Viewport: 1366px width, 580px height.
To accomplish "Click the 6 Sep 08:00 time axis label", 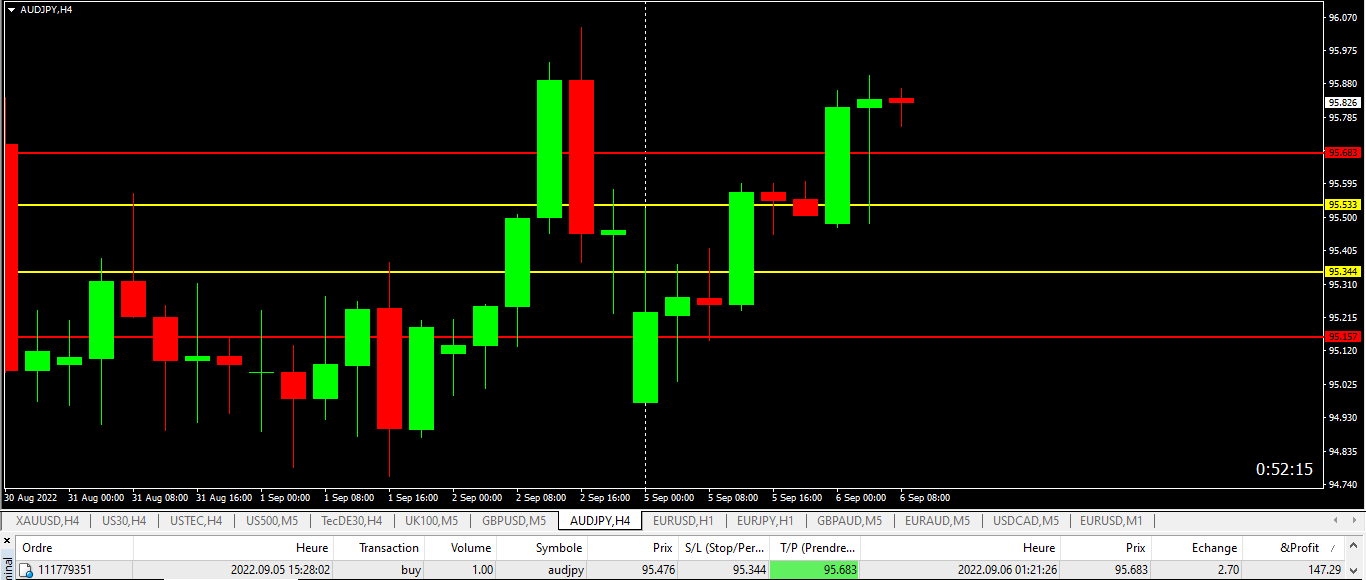I will point(925,497).
